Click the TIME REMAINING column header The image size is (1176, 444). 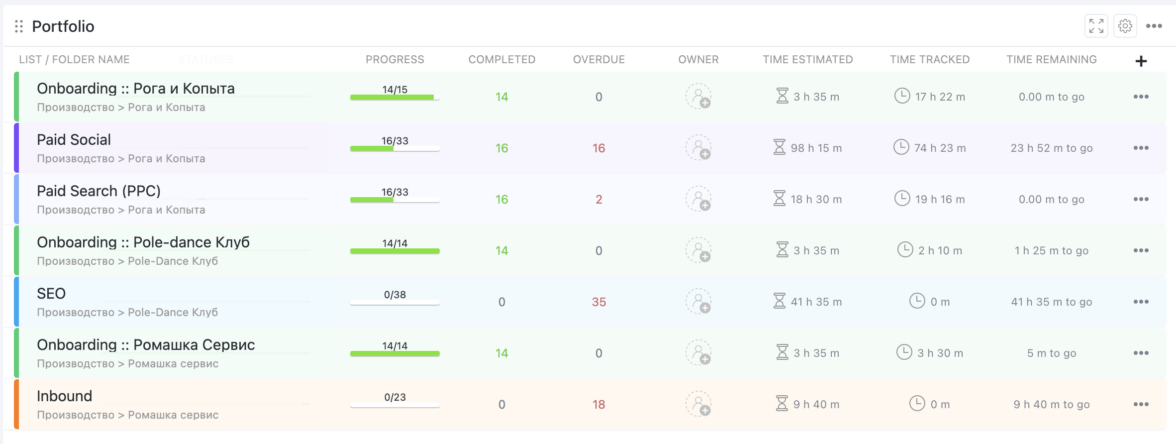pos(1052,59)
